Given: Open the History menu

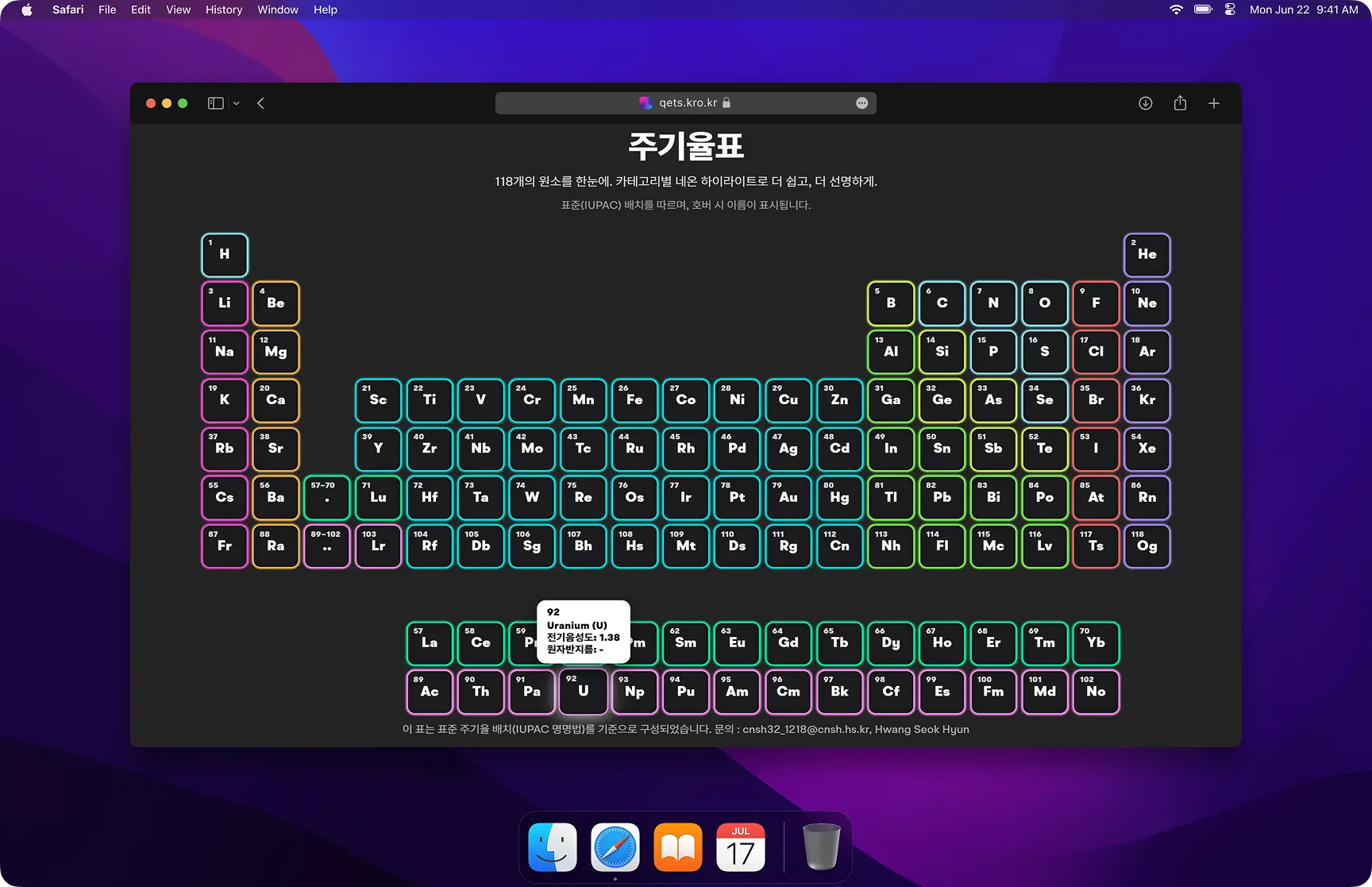Looking at the screenshot, I should tap(223, 10).
